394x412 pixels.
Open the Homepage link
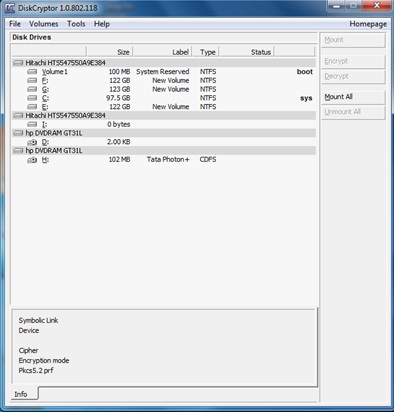368,24
